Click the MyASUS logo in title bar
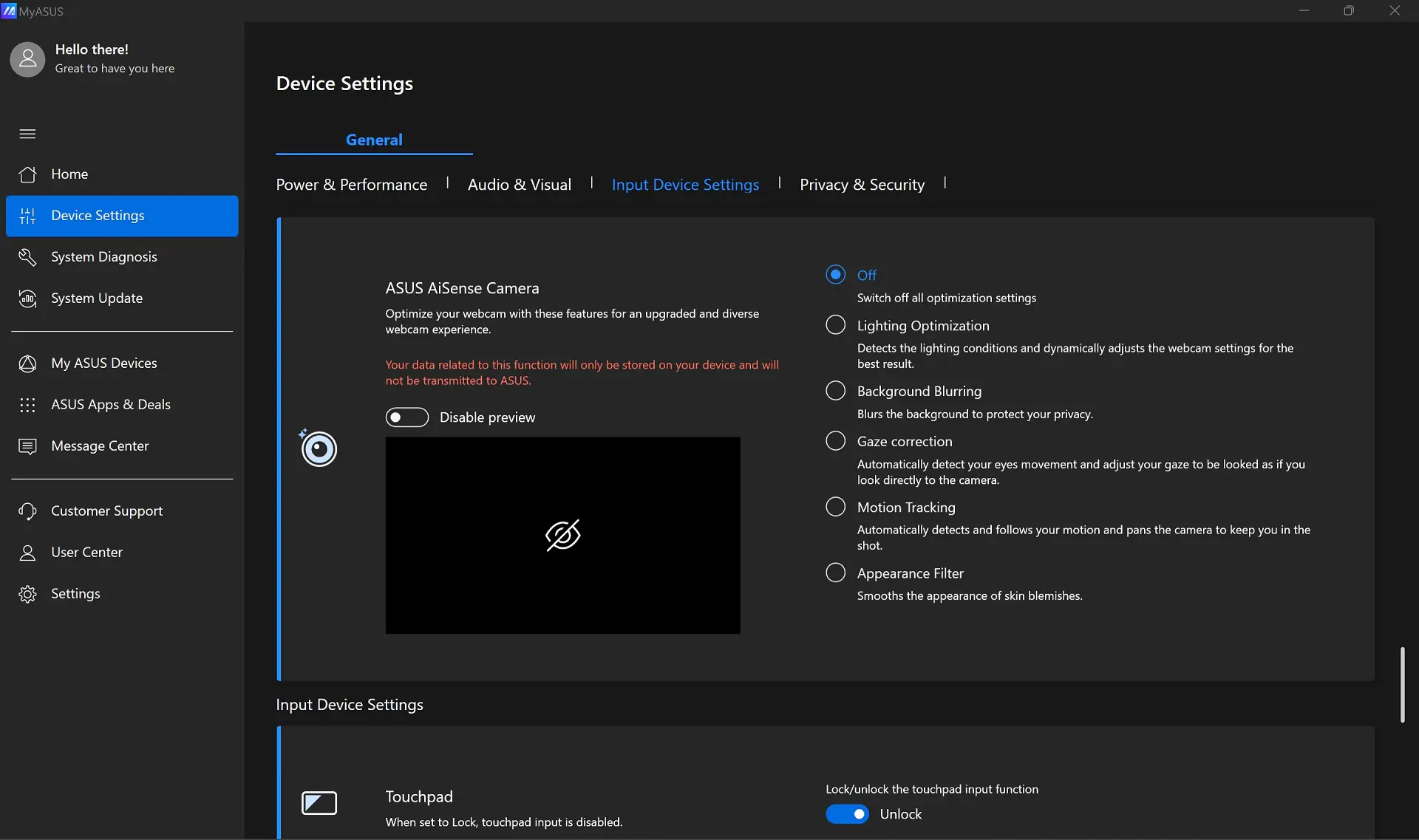The width and height of the screenshot is (1419, 840). (8, 10)
